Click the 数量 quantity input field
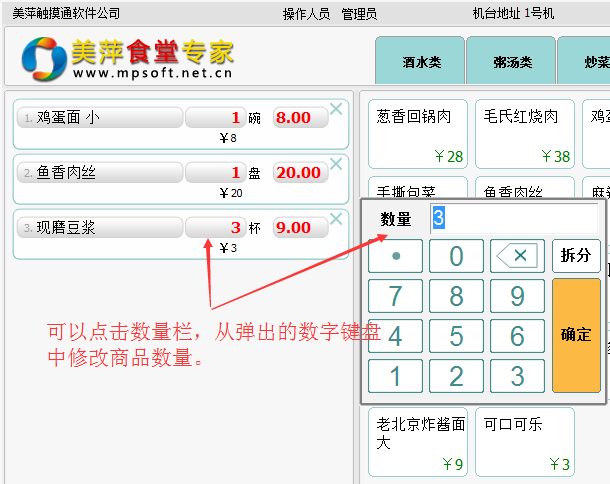 pyautogui.click(x=513, y=219)
